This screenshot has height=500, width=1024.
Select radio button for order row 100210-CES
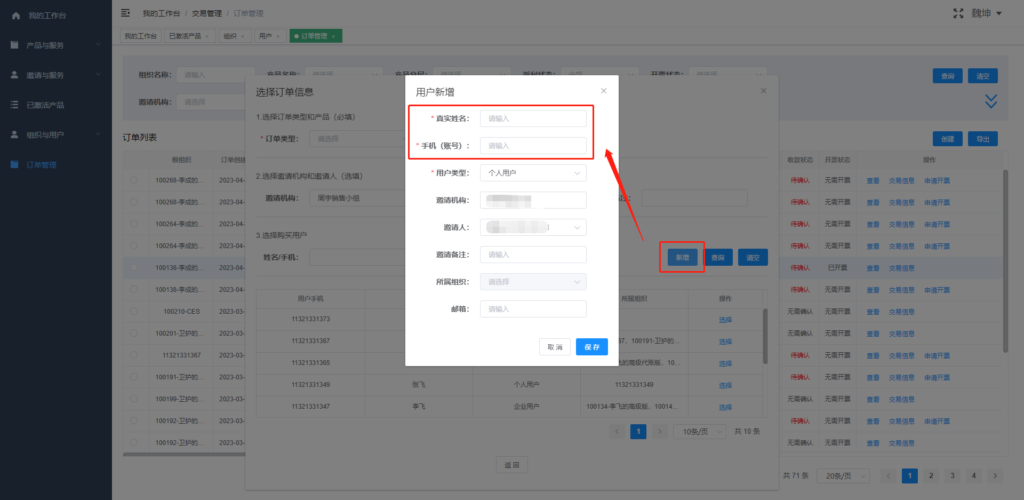[x=134, y=311]
